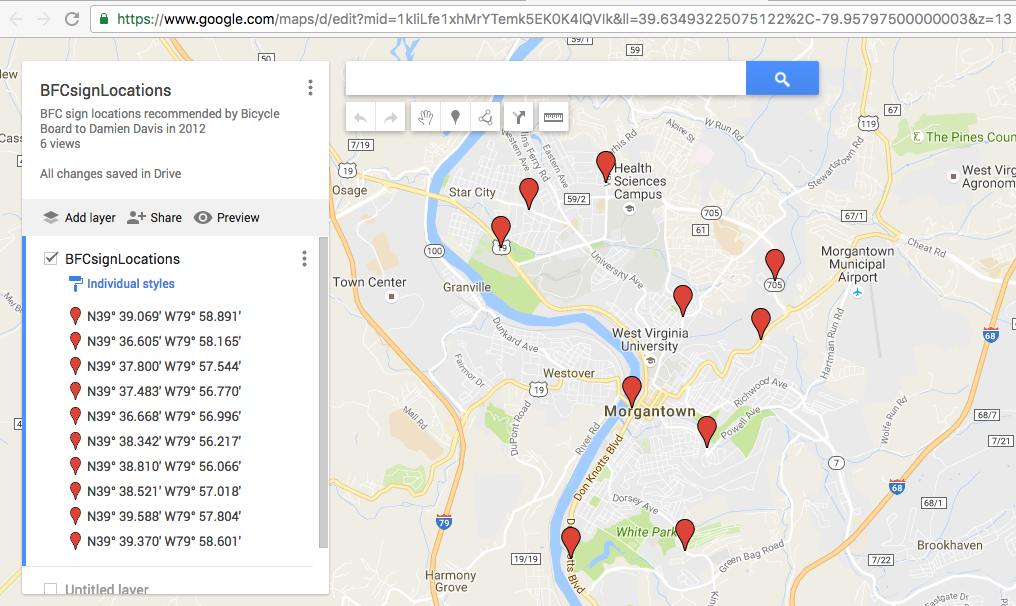
Task: Click the redo arrow in map toolbar
Action: pos(391,117)
